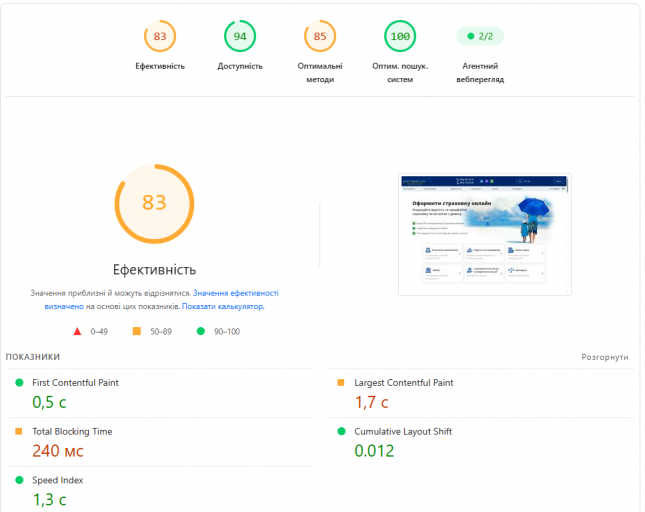
Task: Click the green dot beside Speed Index
Action: tap(19, 480)
